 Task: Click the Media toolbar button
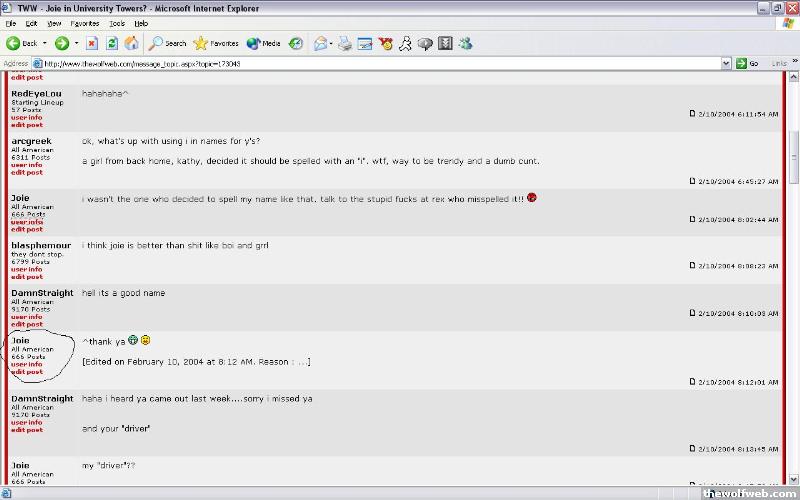(263, 43)
